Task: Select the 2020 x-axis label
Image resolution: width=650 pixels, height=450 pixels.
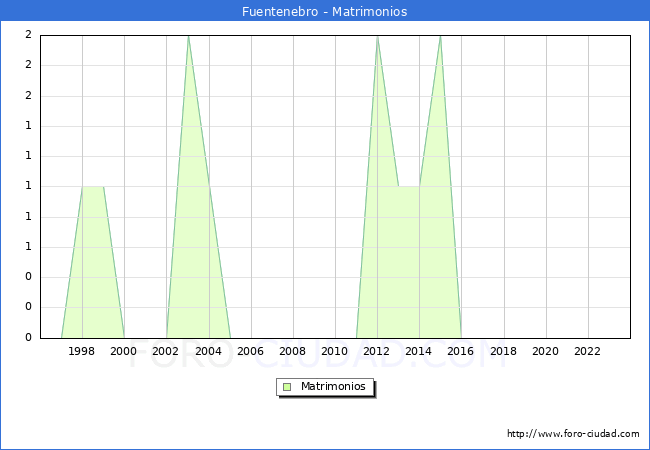Action: (546, 351)
